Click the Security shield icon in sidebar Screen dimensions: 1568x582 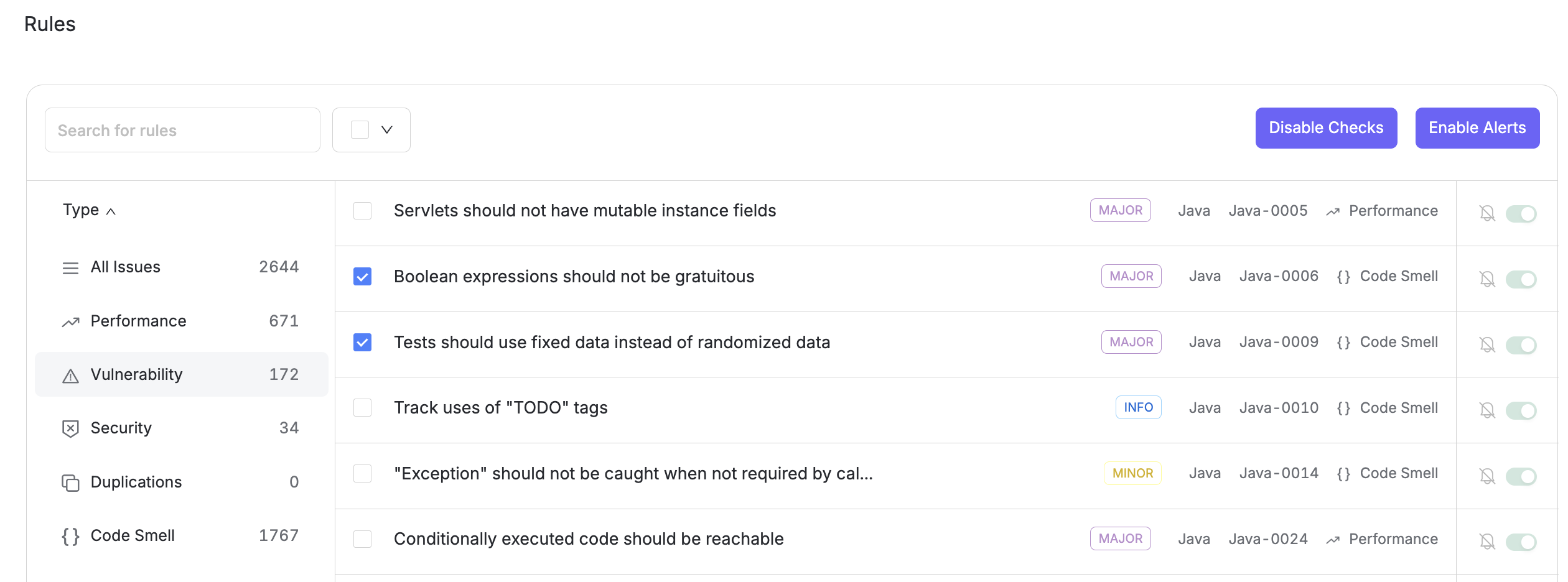pos(70,428)
